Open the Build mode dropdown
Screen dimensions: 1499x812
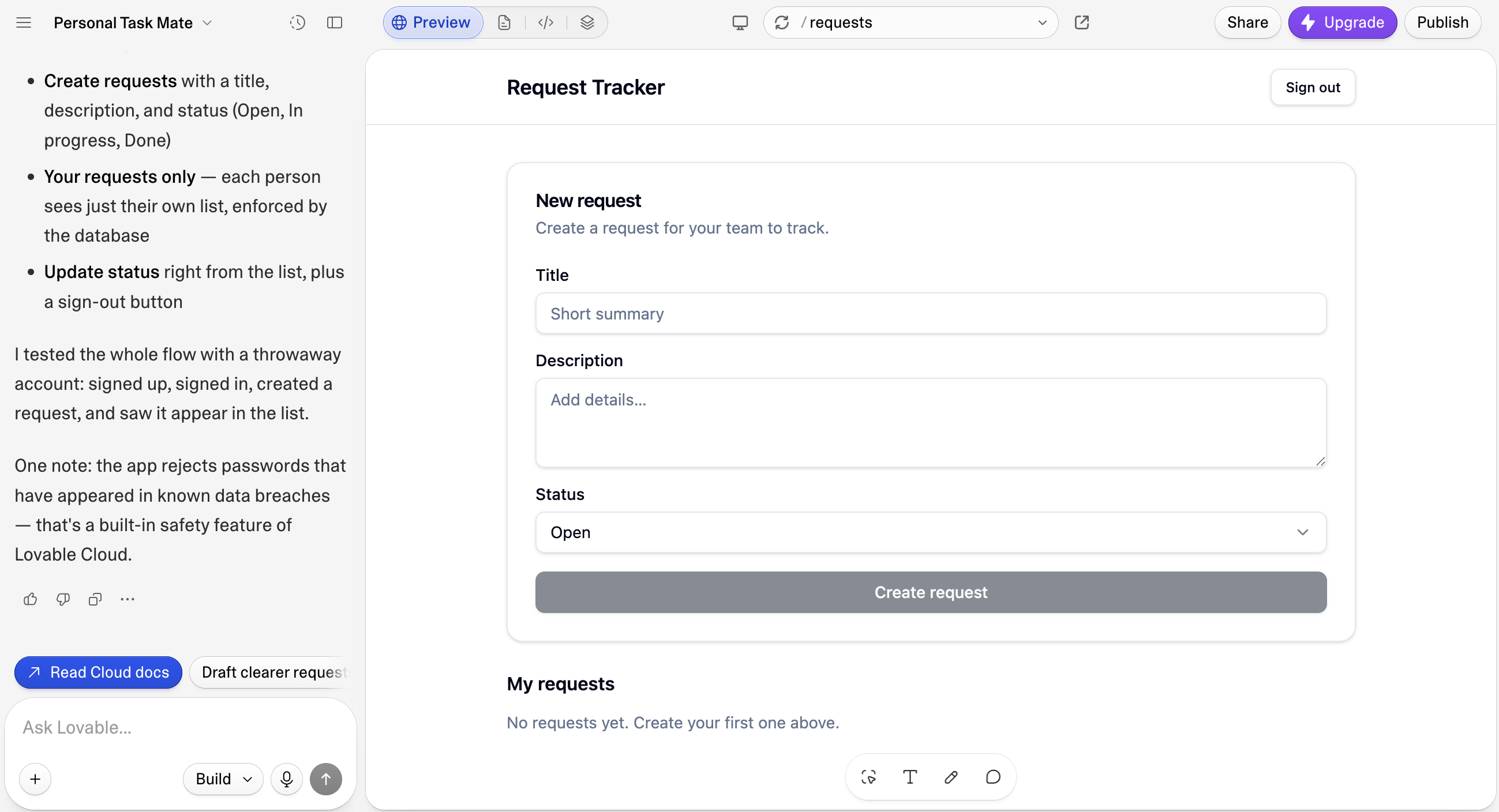click(x=223, y=779)
